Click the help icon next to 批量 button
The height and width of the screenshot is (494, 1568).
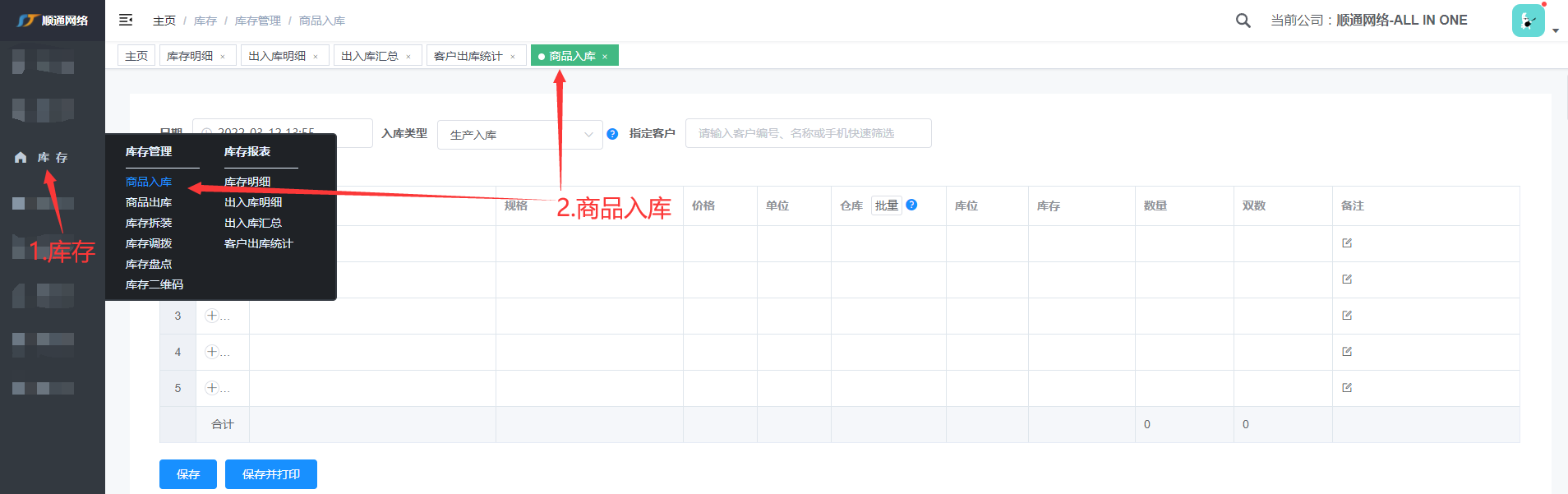911,205
